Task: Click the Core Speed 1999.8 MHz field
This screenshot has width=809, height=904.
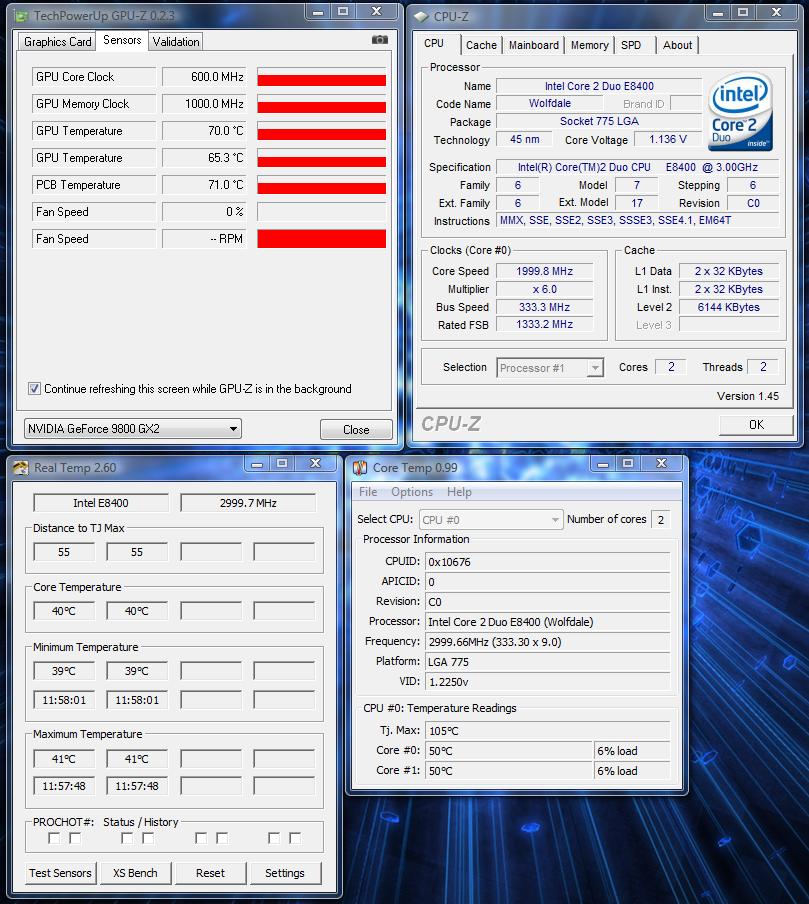Action: (x=544, y=271)
